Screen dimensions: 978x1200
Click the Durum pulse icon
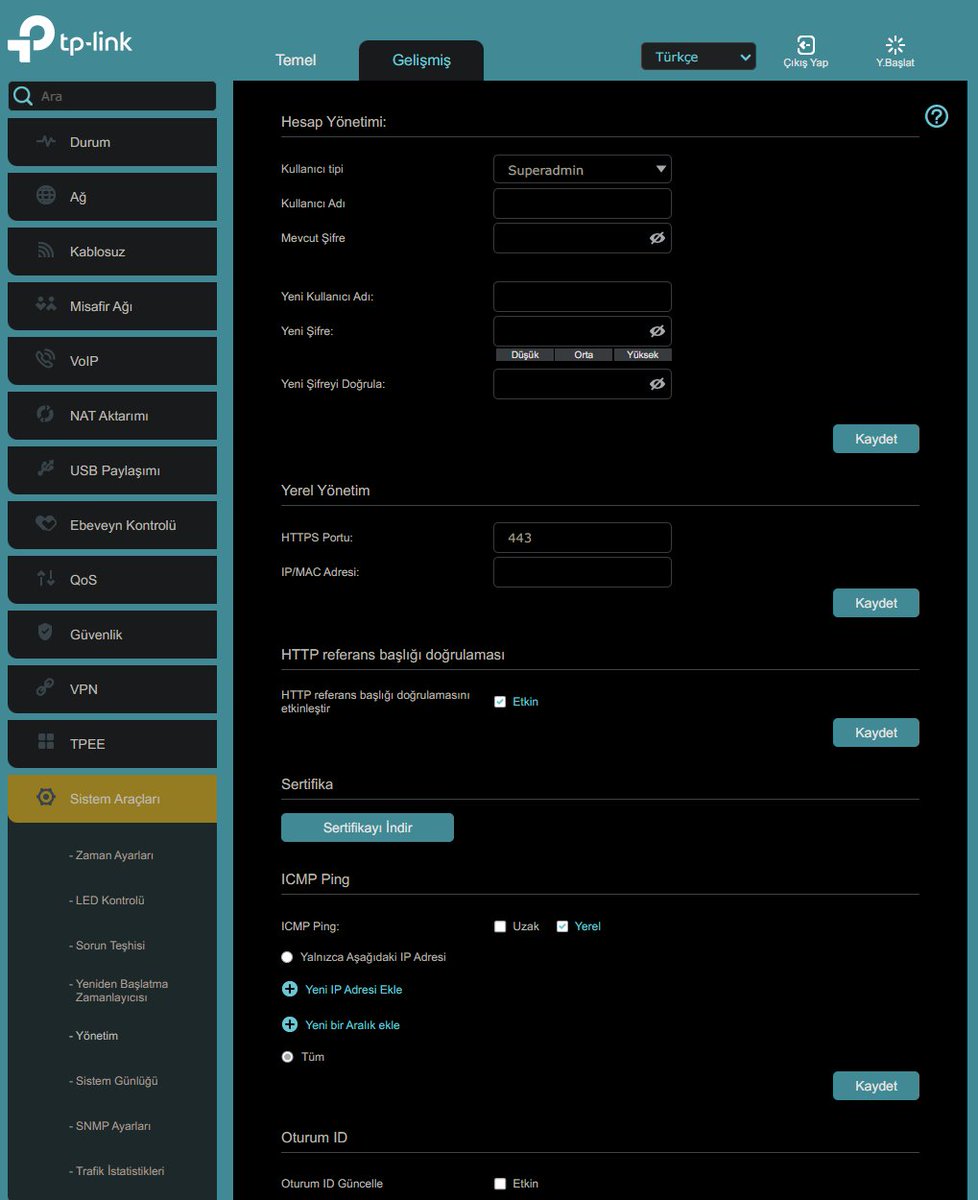[46, 142]
